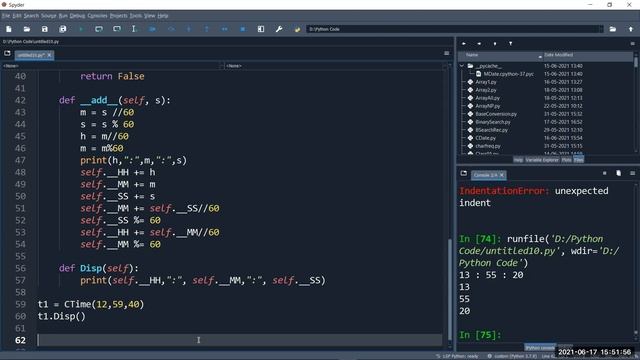Click the Run current cell toolbar icon
The width and height of the screenshot is (640, 360).
pyautogui.click(x=99, y=29)
